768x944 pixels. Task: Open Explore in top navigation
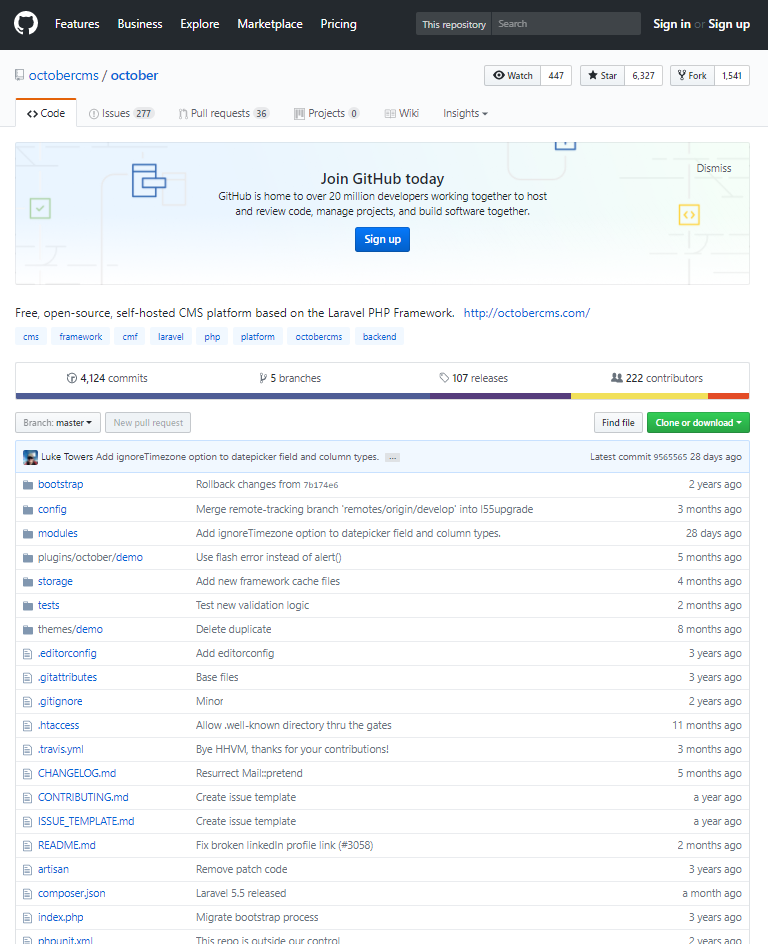coord(200,24)
